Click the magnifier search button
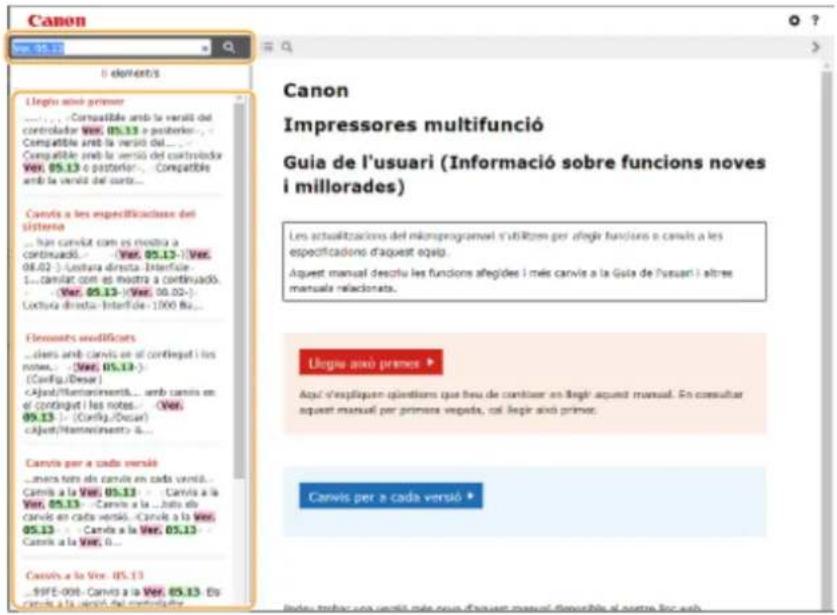The height and width of the screenshot is (615, 837). pyautogui.click(x=229, y=48)
